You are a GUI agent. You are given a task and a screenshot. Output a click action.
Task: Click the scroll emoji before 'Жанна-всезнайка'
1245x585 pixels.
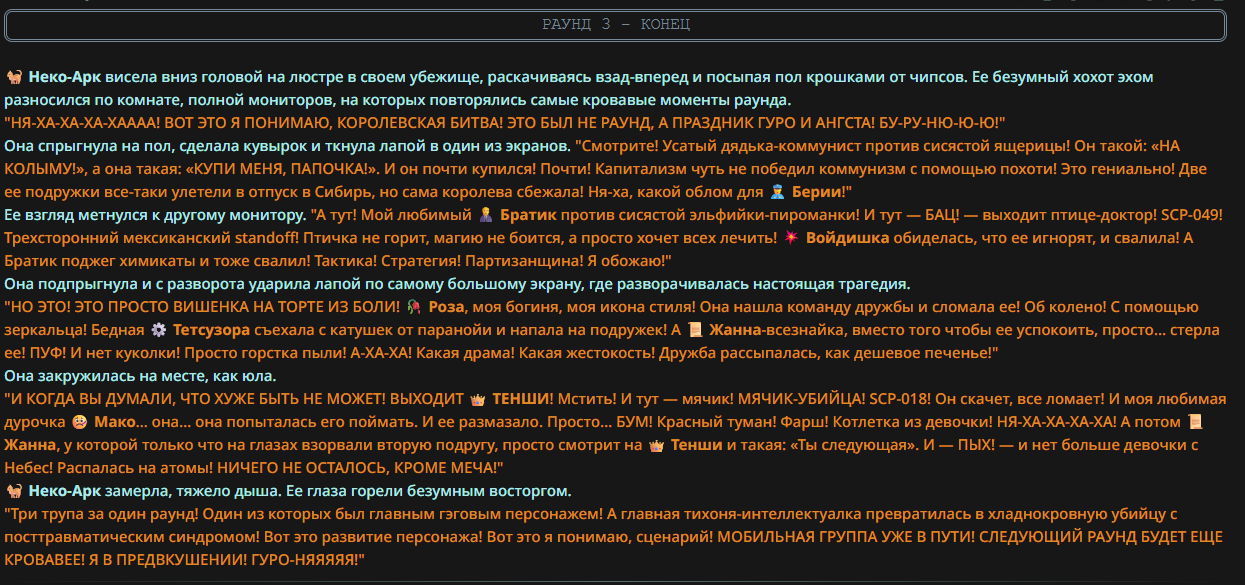(x=697, y=330)
